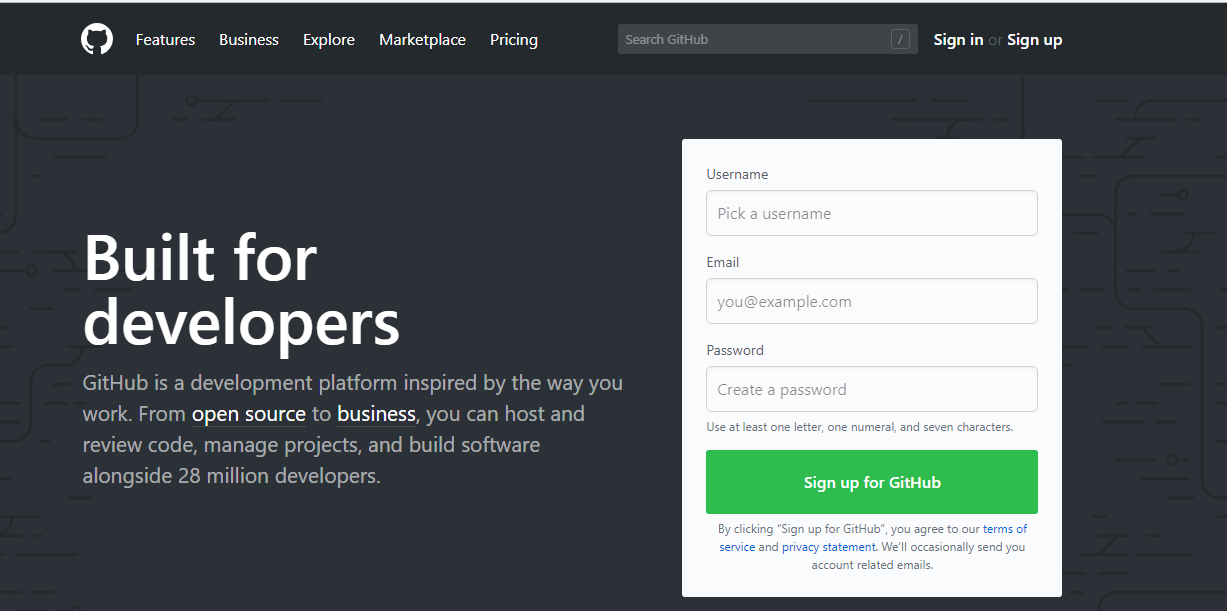The width and height of the screenshot is (1227, 611).
Task: Follow the open source link
Action: click(249, 414)
